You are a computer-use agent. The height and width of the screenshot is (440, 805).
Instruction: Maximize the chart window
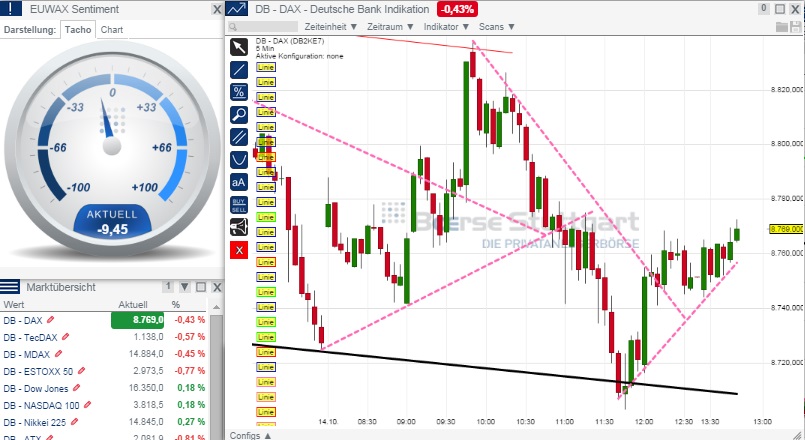click(x=780, y=9)
